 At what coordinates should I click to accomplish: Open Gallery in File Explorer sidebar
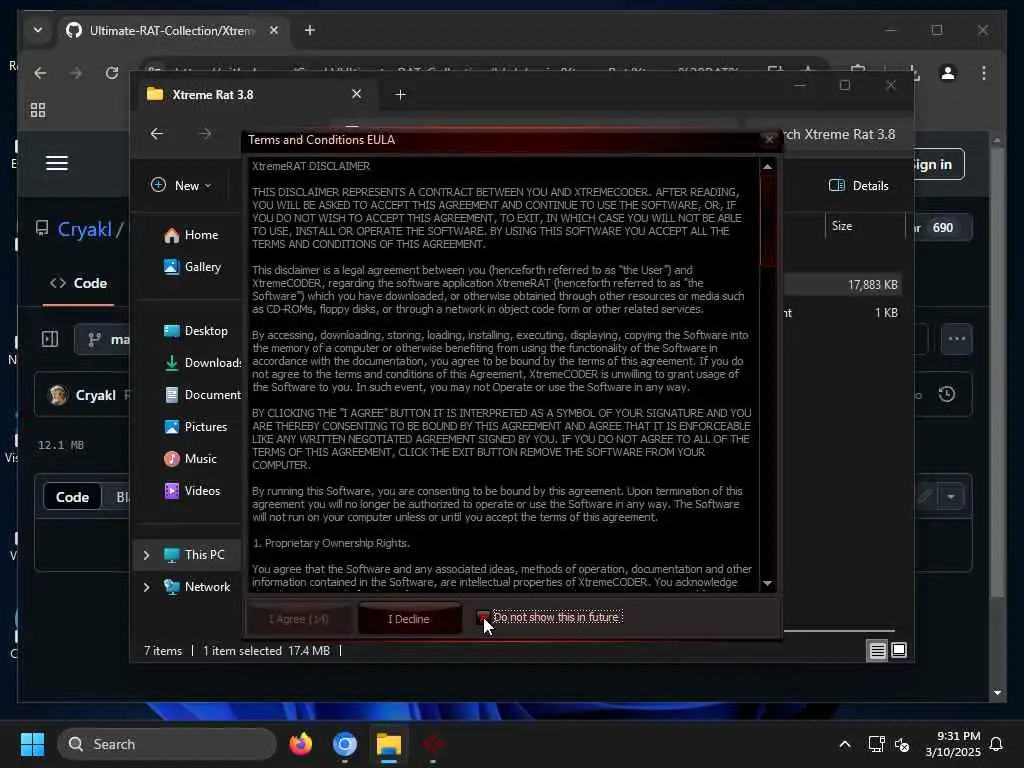click(x=192, y=267)
